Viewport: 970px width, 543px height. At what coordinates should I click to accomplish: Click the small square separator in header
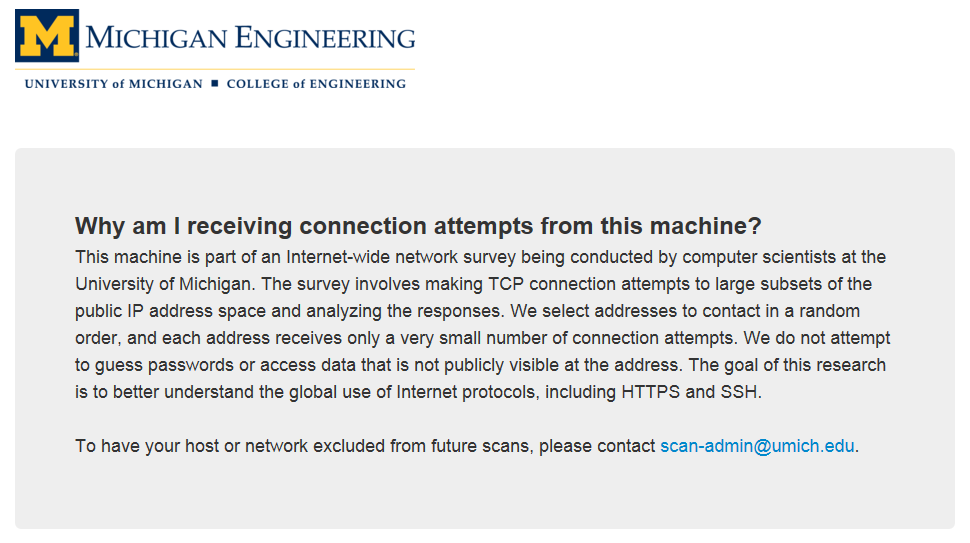pyautogui.click(x=214, y=84)
